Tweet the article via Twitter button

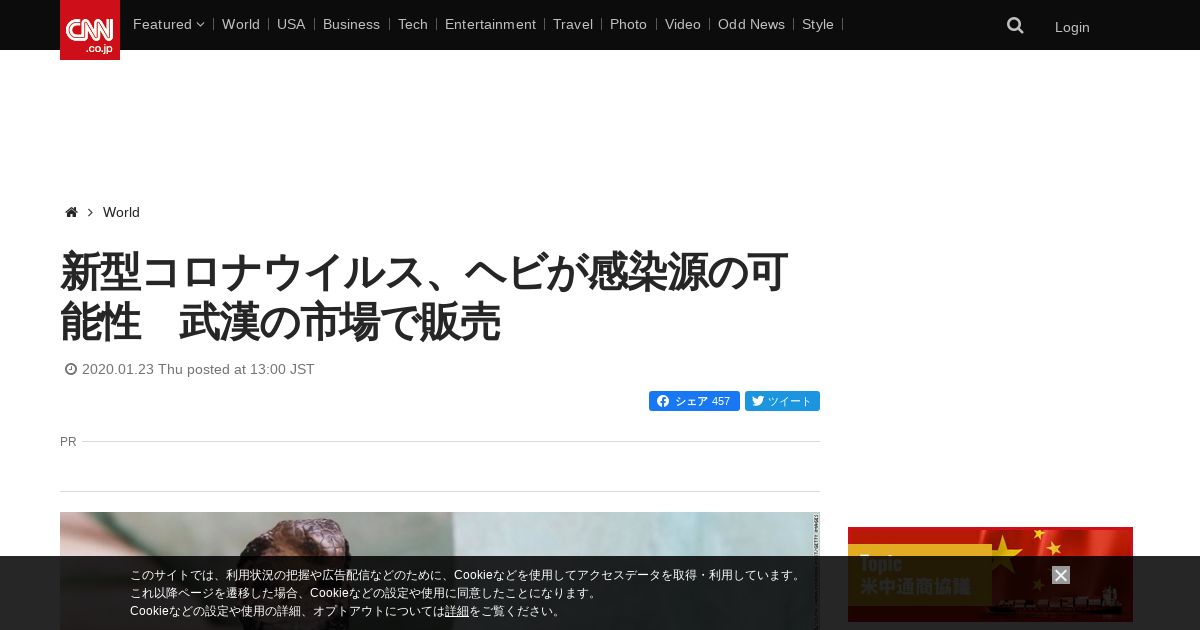(782, 401)
